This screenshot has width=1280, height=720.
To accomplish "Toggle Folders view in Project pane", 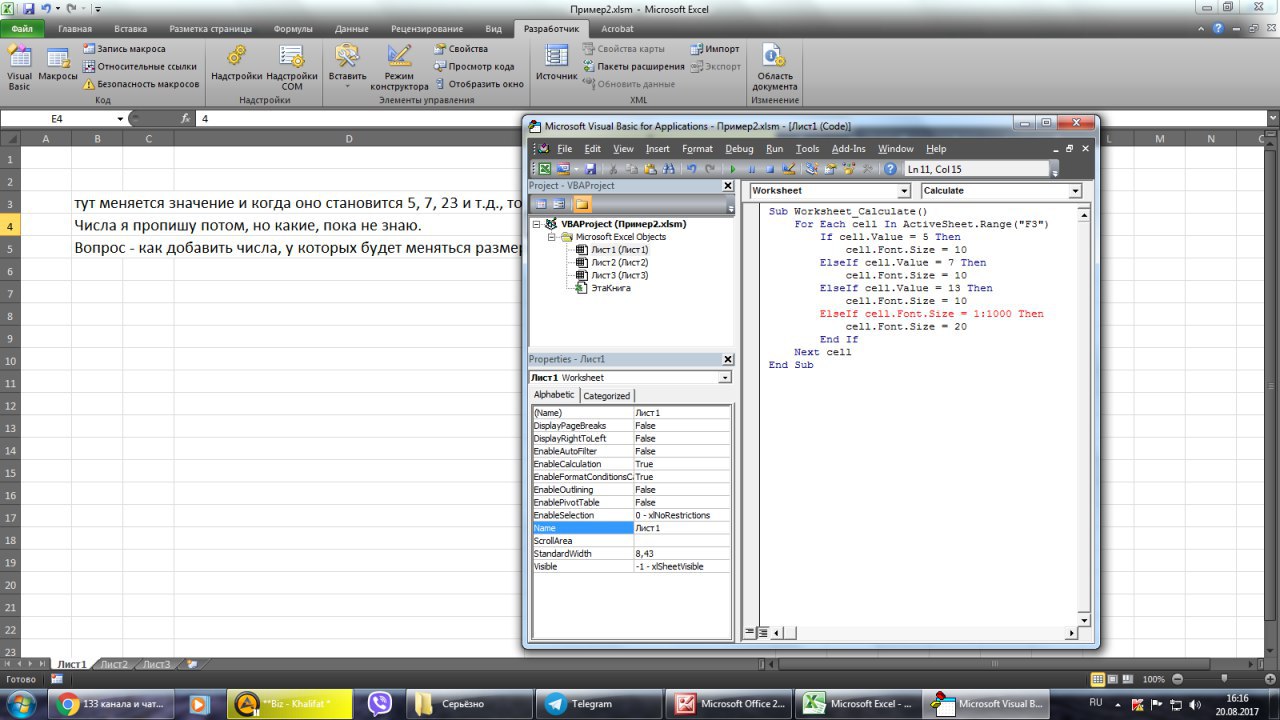I will (582, 204).
